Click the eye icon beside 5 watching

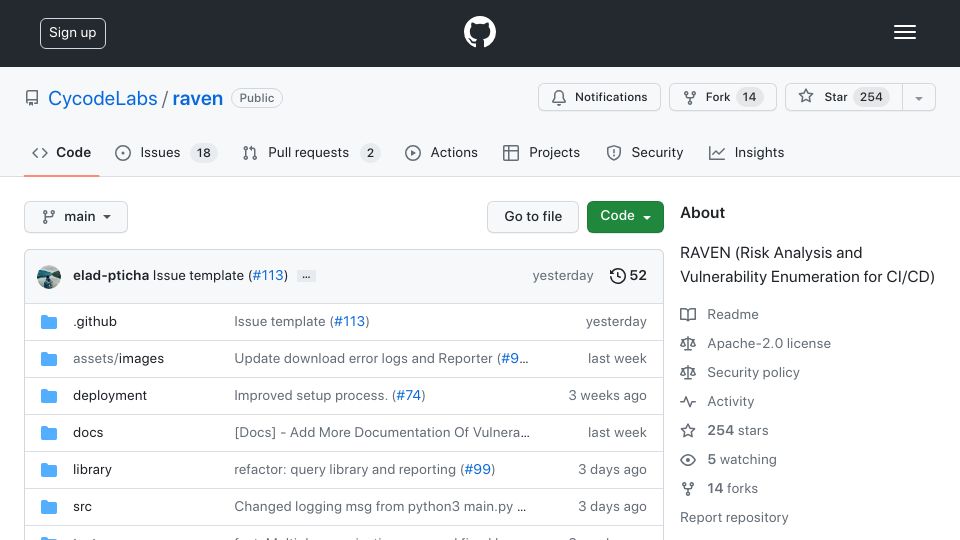tap(688, 460)
